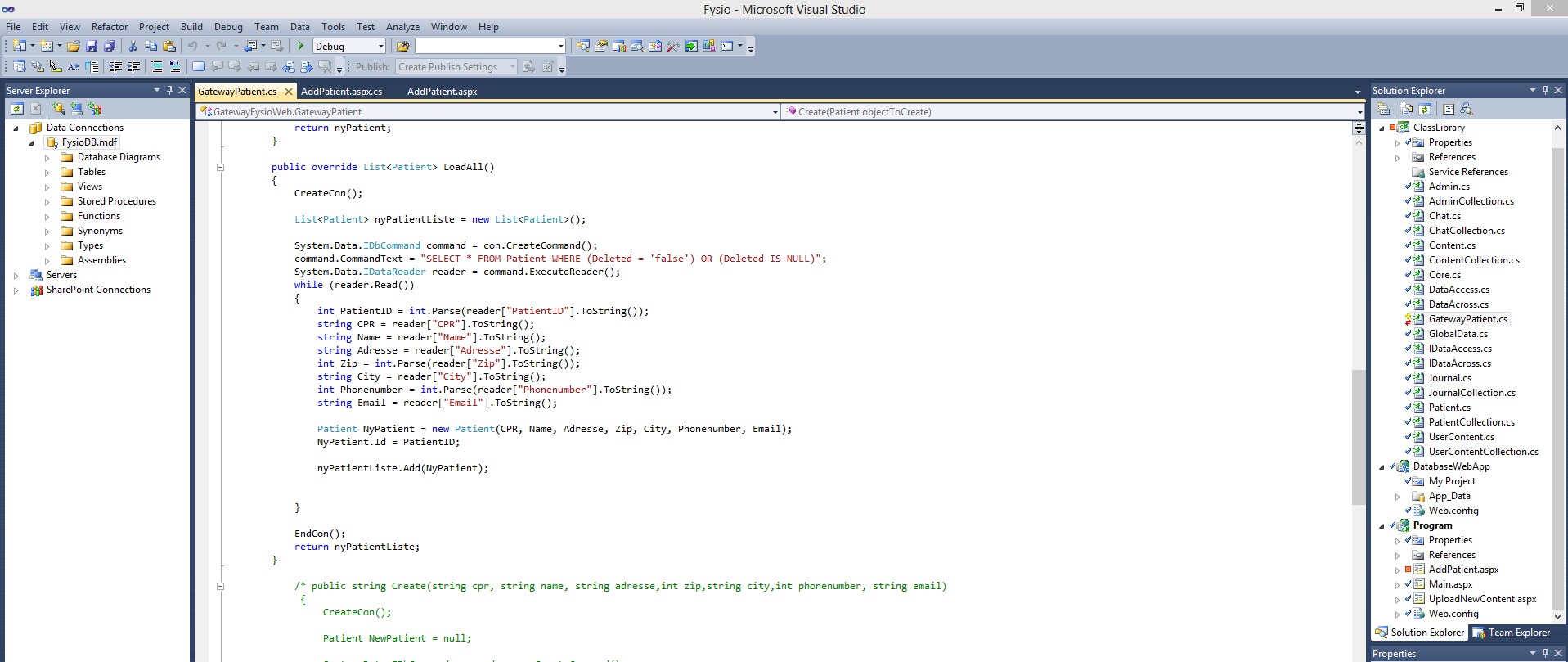Toggle a bookmark on the current line
This screenshot has width=1568, height=662.
[x=199, y=67]
